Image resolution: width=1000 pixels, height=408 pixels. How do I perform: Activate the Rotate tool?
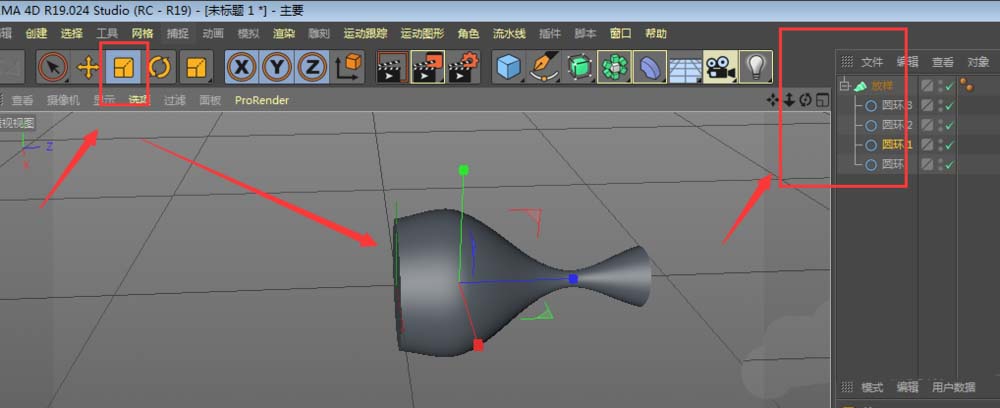click(160, 67)
